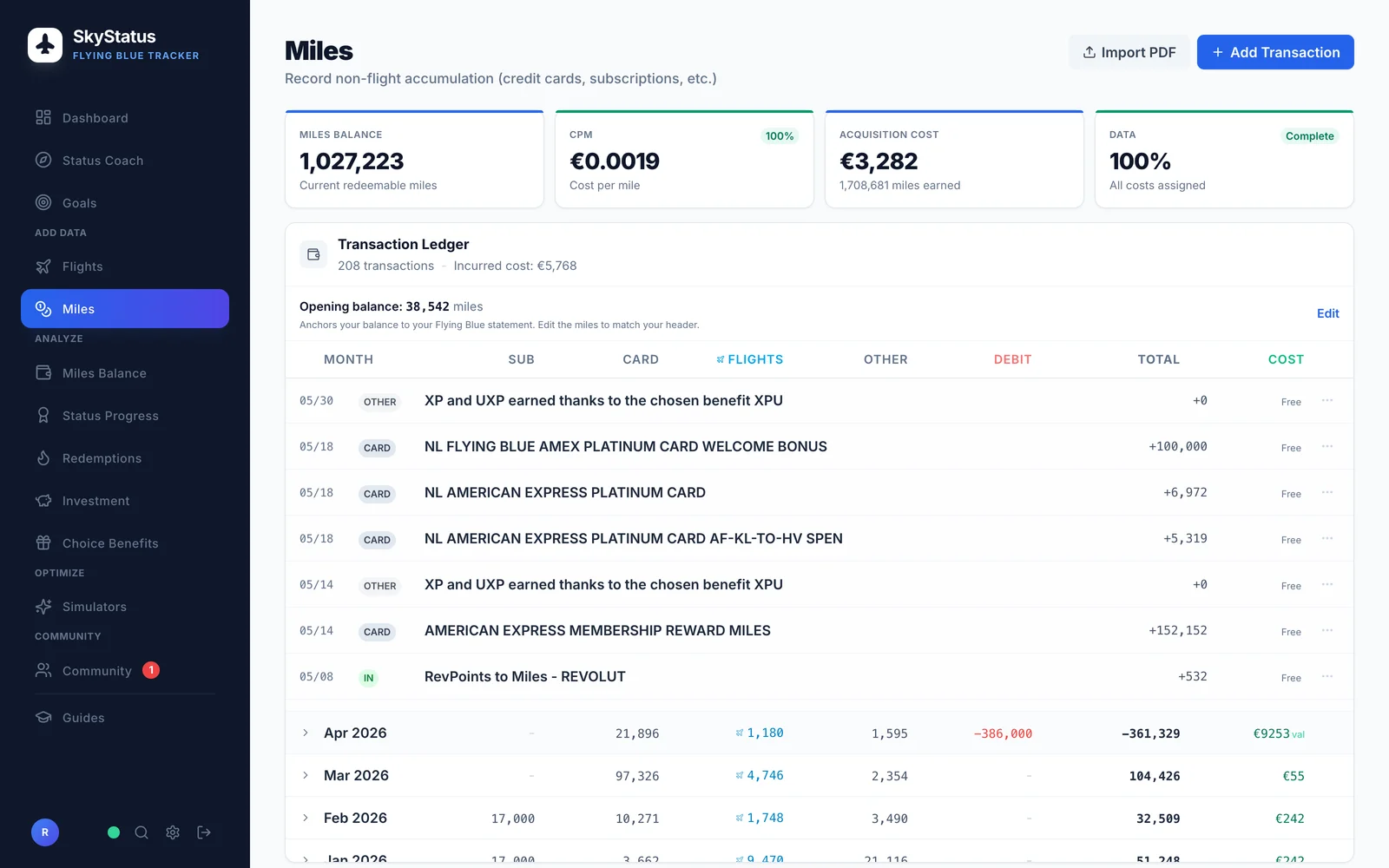Click NL FLYING BLUE AMEX WELCOME BONUS text
This screenshot has width=1389, height=868.
pyautogui.click(x=626, y=446)
